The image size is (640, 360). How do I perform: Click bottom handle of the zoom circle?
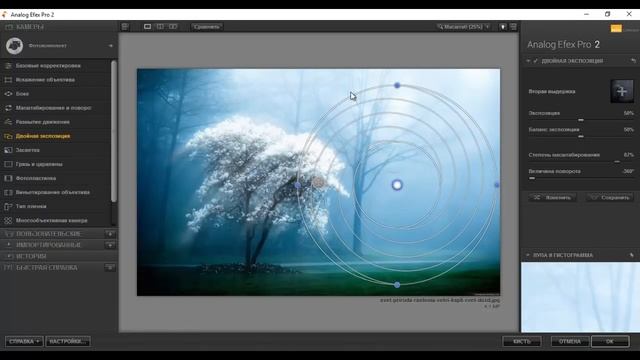point(397,284)
